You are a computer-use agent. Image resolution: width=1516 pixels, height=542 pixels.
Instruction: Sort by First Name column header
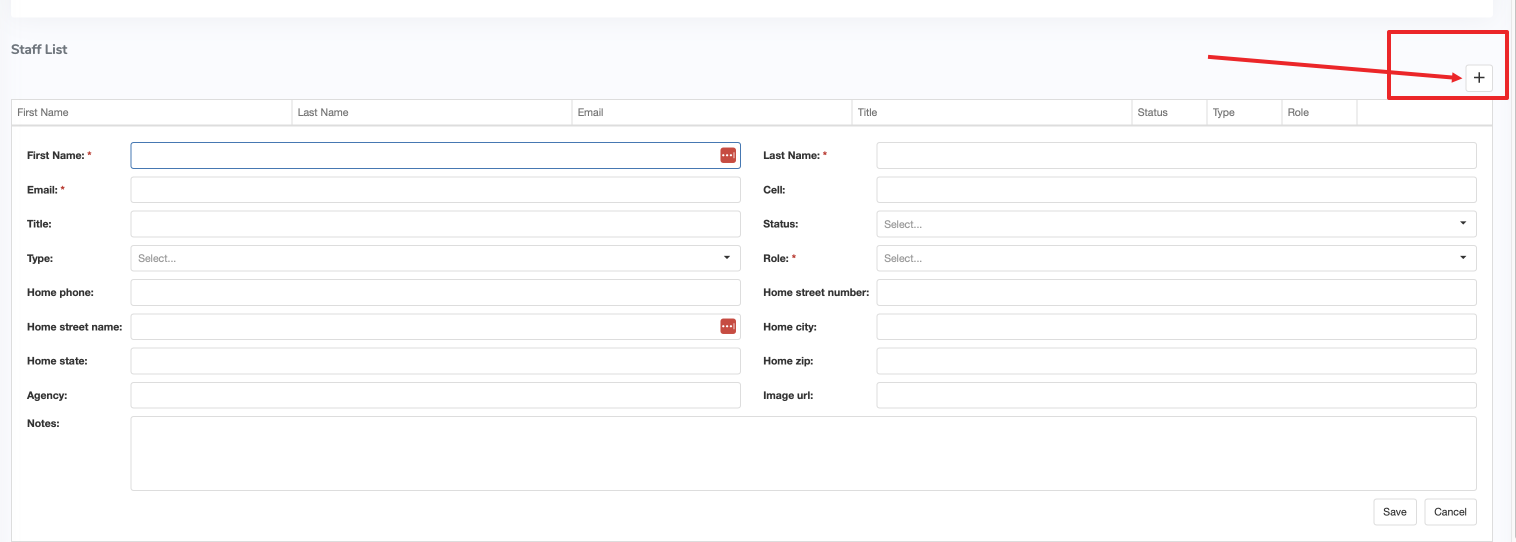(151, 112)
